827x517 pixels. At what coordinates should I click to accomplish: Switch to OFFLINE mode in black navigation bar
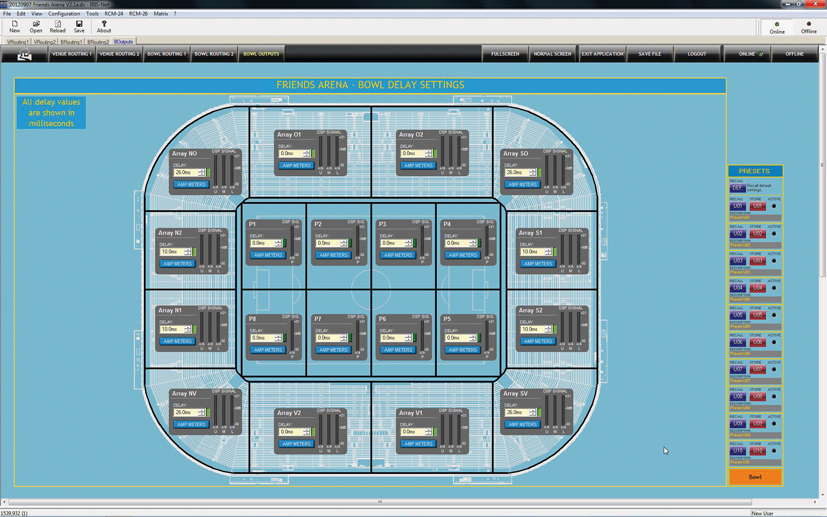pos(794,54)
